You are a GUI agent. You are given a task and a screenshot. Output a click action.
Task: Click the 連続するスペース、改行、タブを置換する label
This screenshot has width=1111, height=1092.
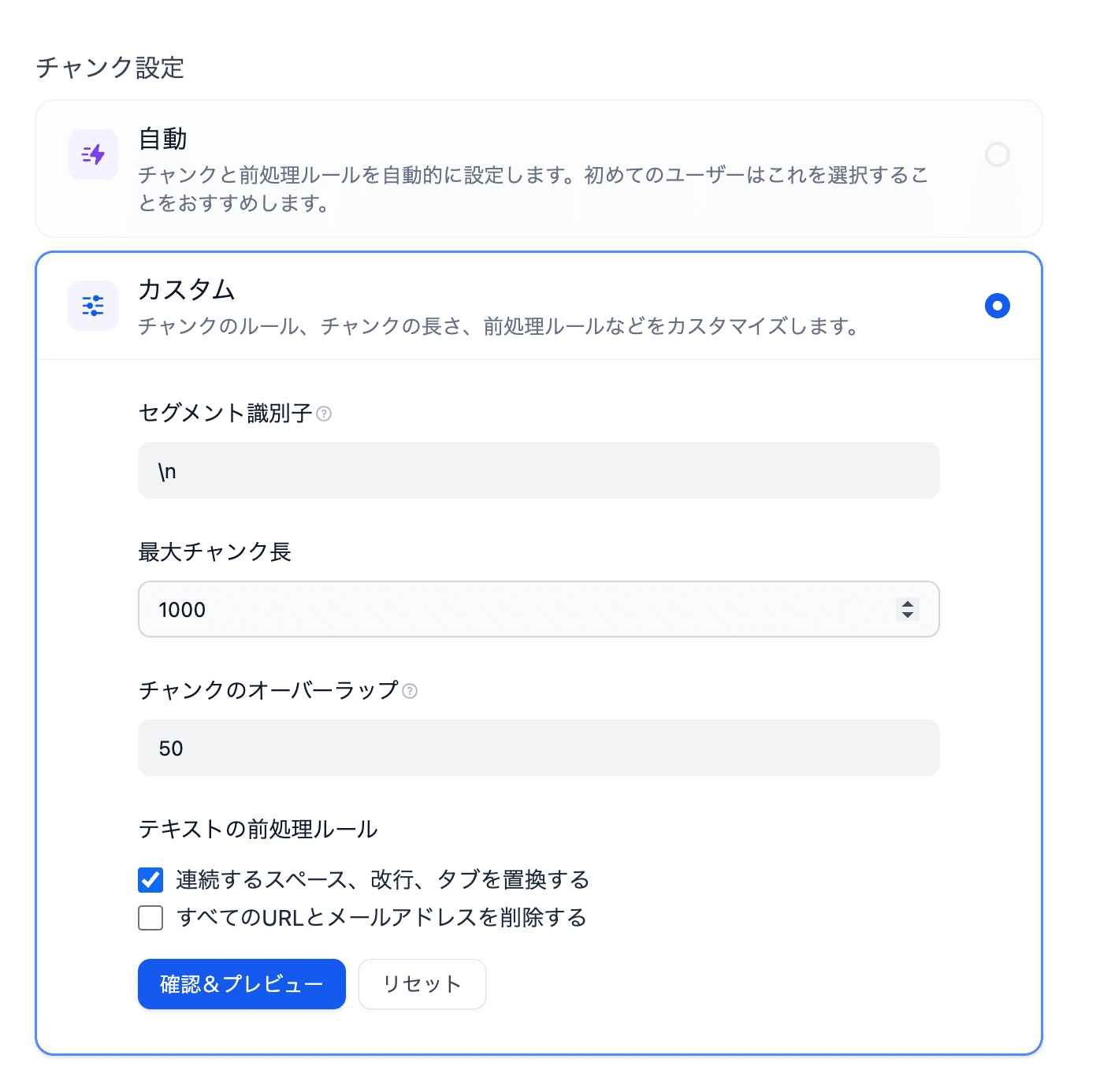pyautogui.click(x=382, y=880)
